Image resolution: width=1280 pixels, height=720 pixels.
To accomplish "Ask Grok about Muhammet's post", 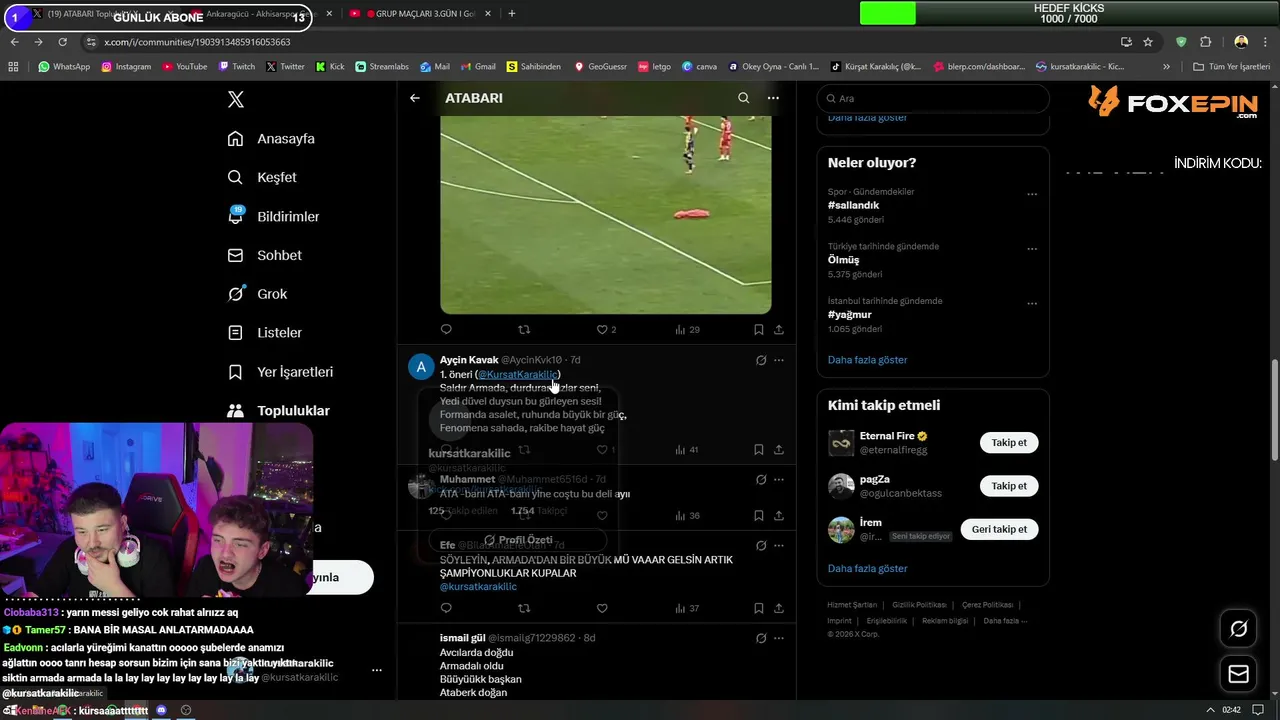I will click(761, 479).
